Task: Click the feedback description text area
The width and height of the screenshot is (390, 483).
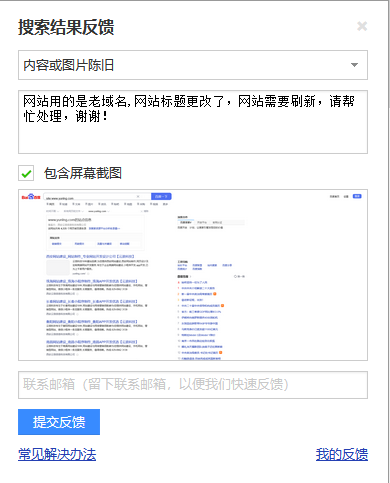Action: pos(193,122)
